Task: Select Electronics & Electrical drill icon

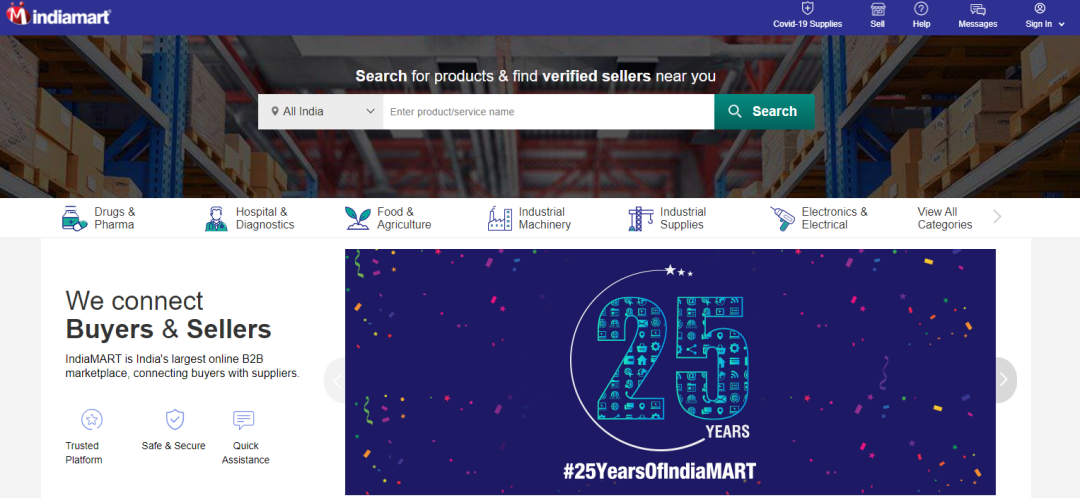Action: pyautogui.click(x=782, y=218)
